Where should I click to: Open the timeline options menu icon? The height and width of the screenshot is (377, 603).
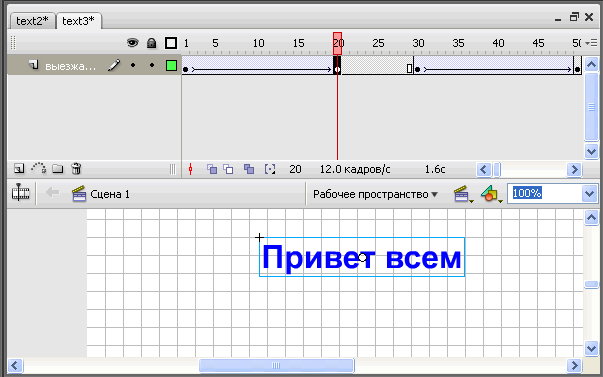pos(591,43)
